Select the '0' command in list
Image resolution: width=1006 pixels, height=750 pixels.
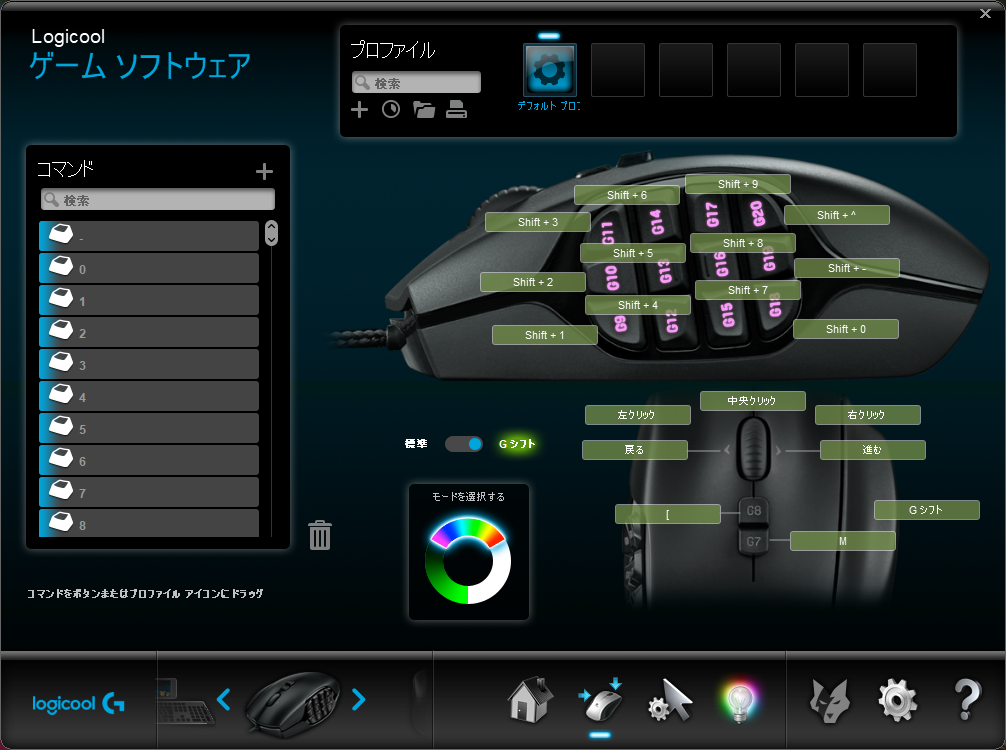tap(149, 268)
